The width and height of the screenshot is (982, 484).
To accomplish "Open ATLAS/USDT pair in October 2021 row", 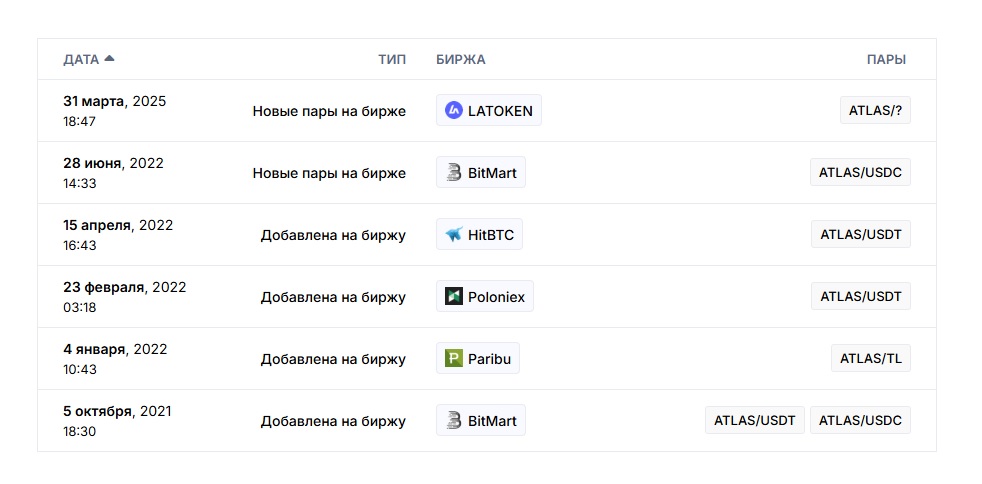I will point(755,420).
